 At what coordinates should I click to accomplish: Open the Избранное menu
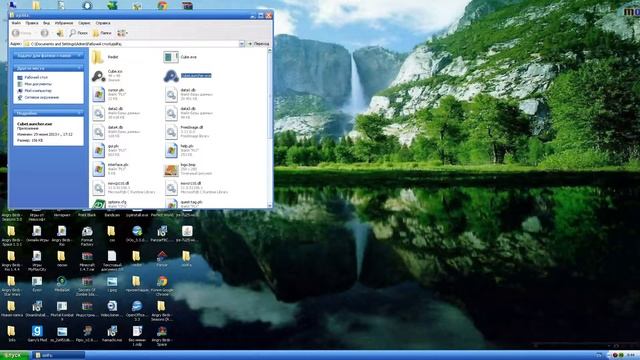(64, 23)
